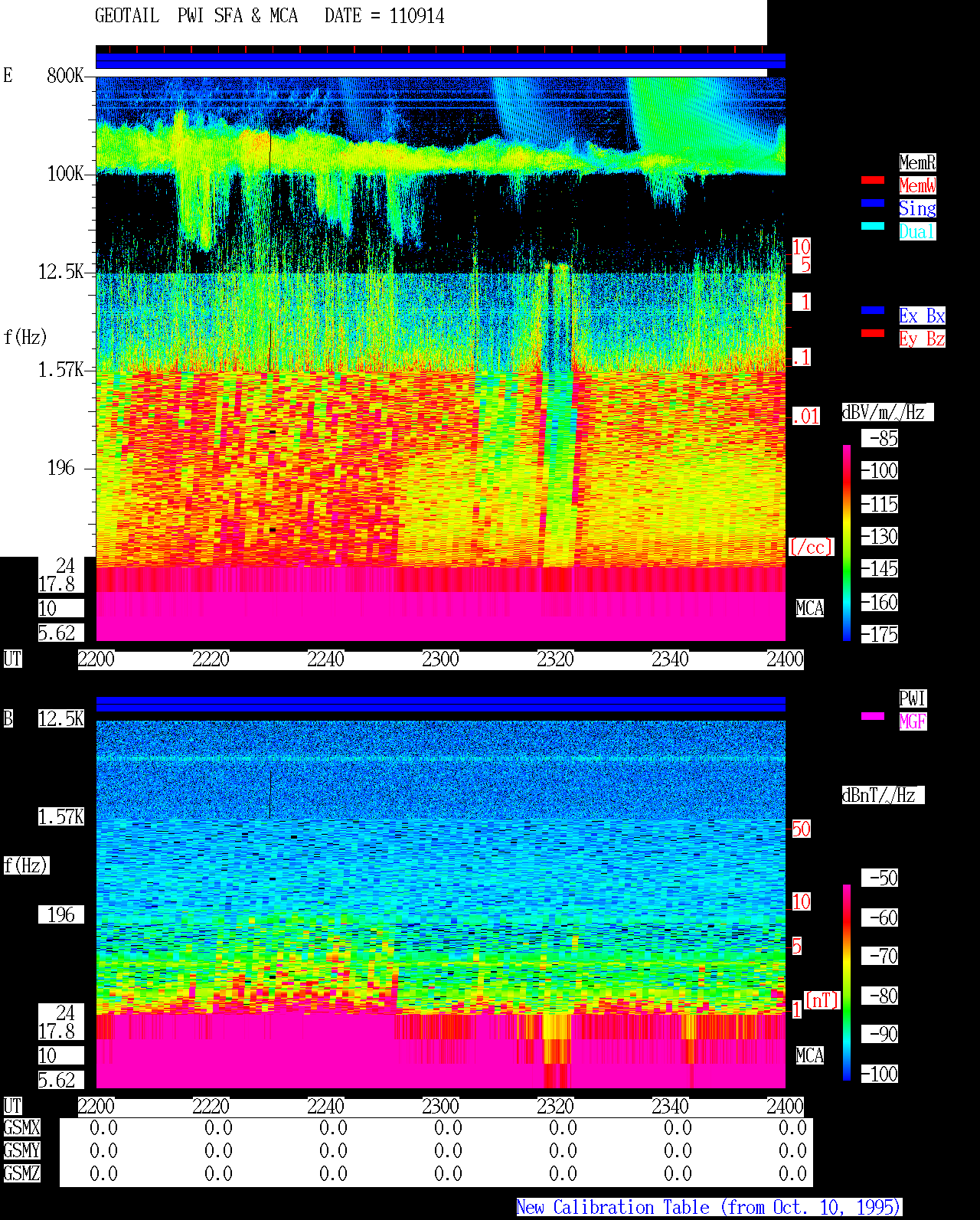Click the magenta MGF legend swatch

coord(873,716)
